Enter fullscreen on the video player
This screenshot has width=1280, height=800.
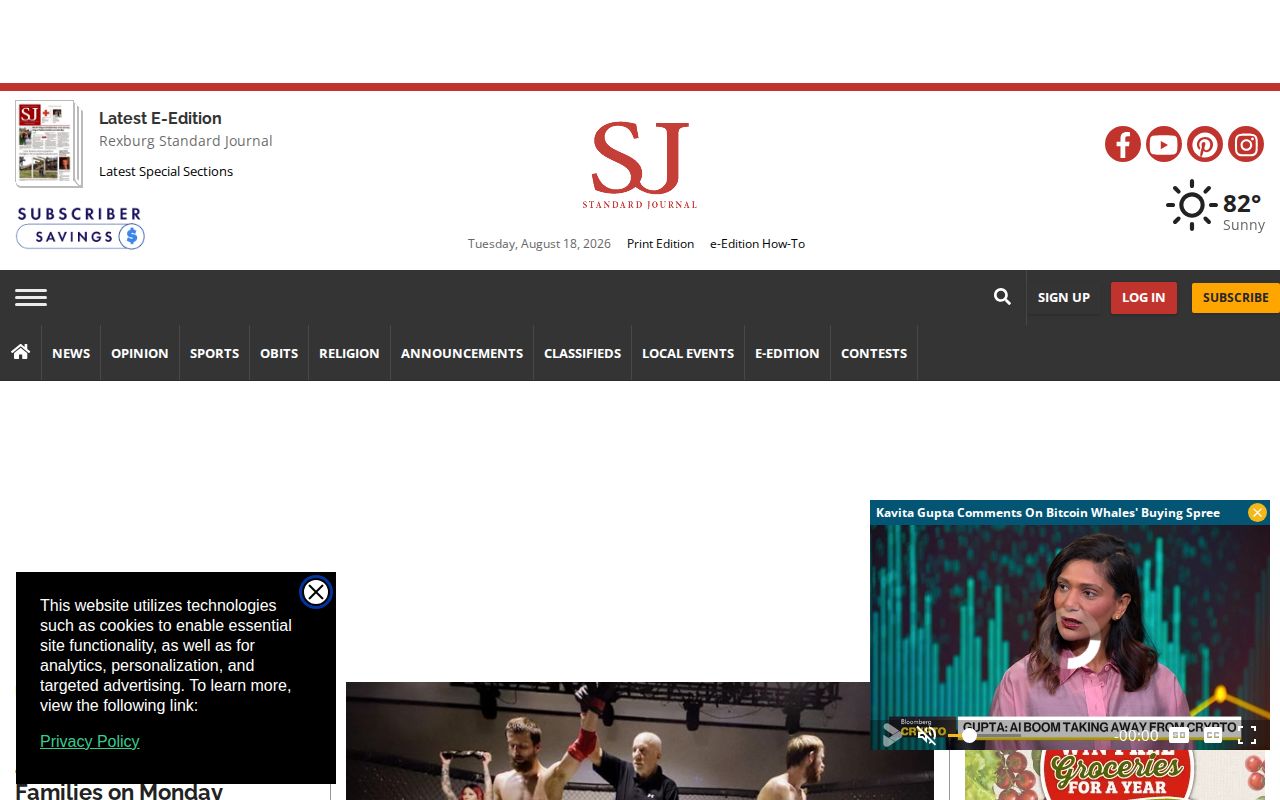1247,736
